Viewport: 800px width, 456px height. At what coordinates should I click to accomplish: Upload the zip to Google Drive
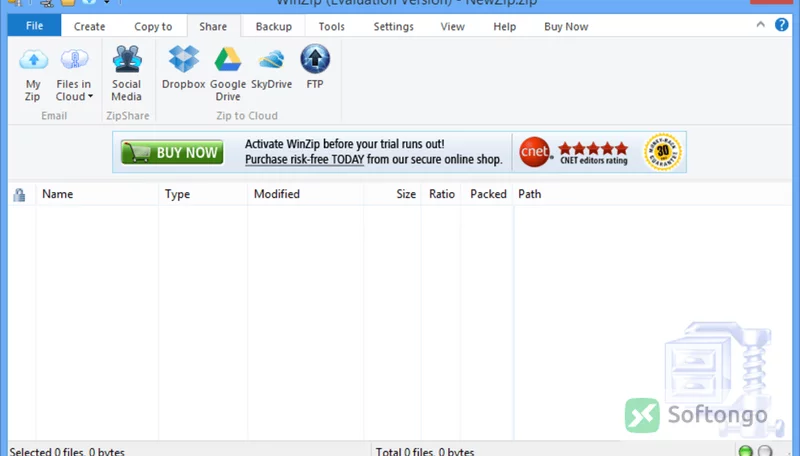(228, 74)
